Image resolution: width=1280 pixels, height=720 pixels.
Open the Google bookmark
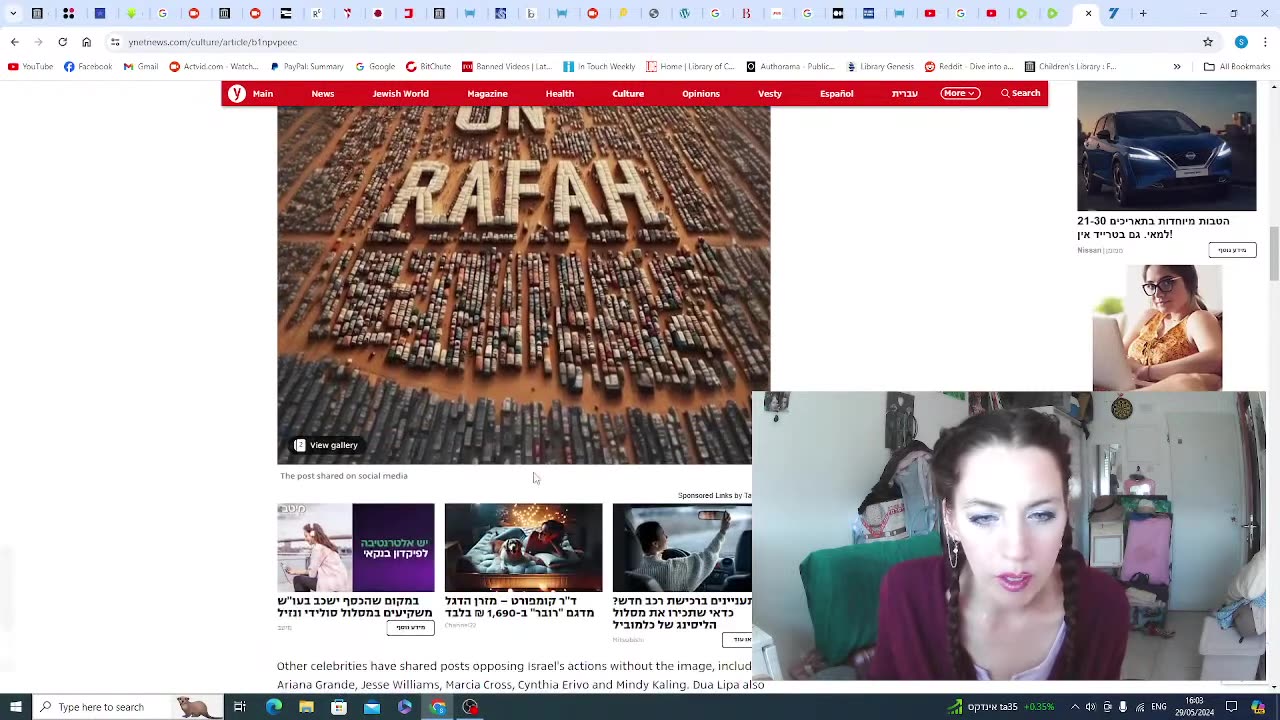click(375, 67)
